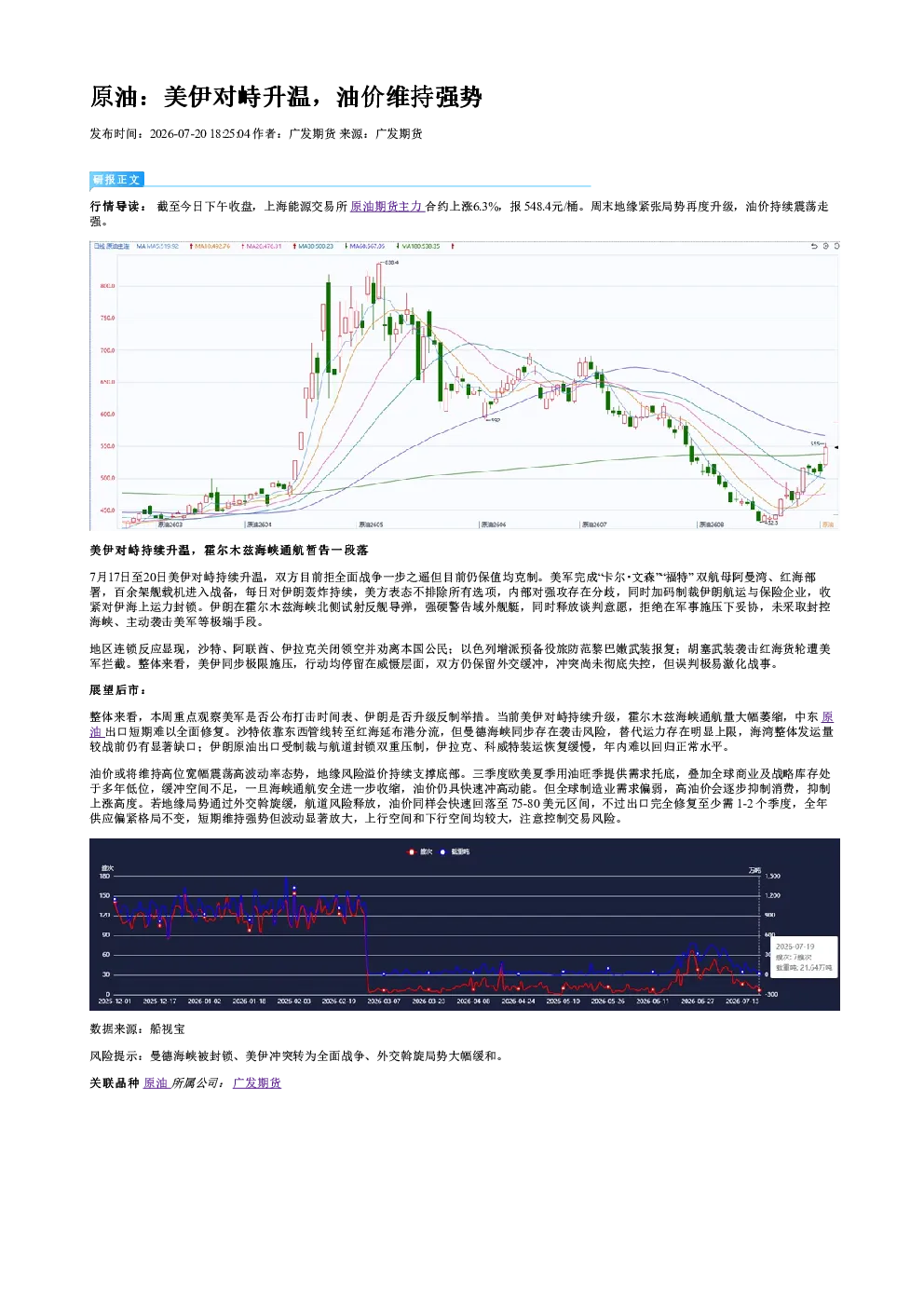Click the publish time 2026-07-20 18:25:04

pos(200,134)
